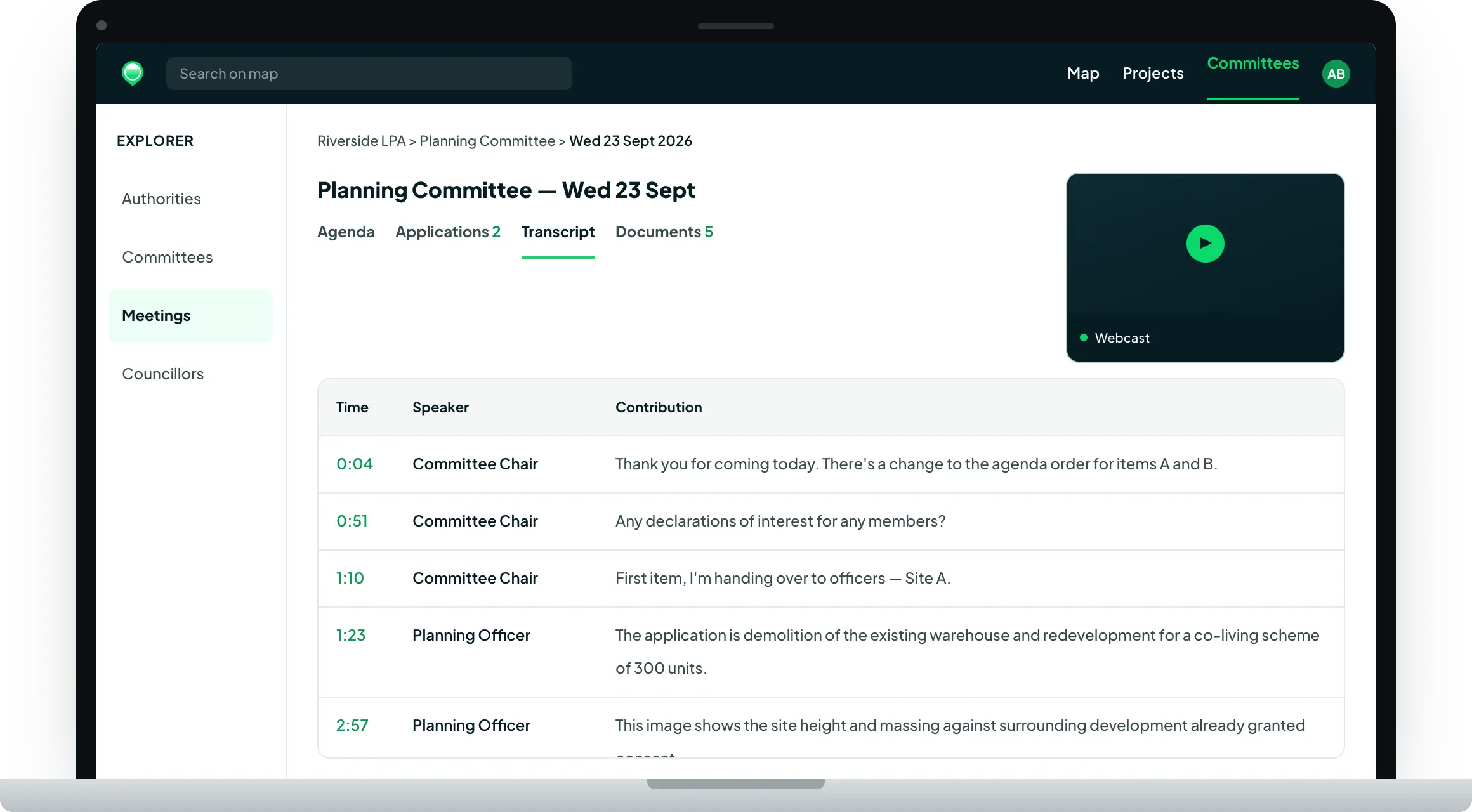Switch to the Transcript tab
Screen dimensions: 1472x812
coord(558,232)
